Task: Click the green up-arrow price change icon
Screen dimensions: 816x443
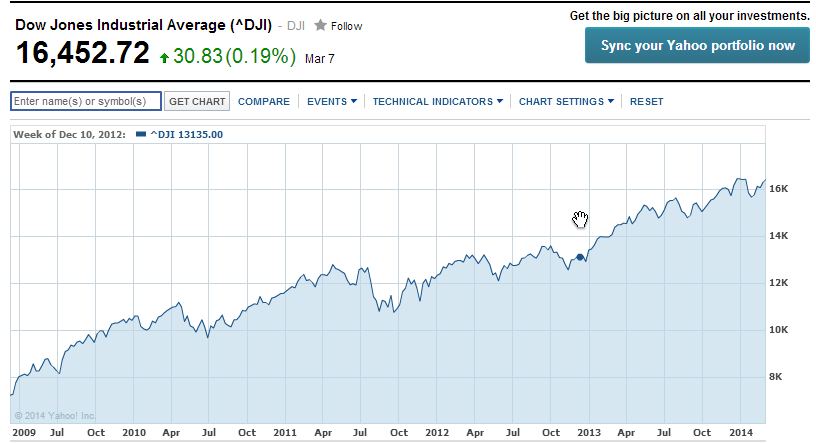Action: pos(164,58)
